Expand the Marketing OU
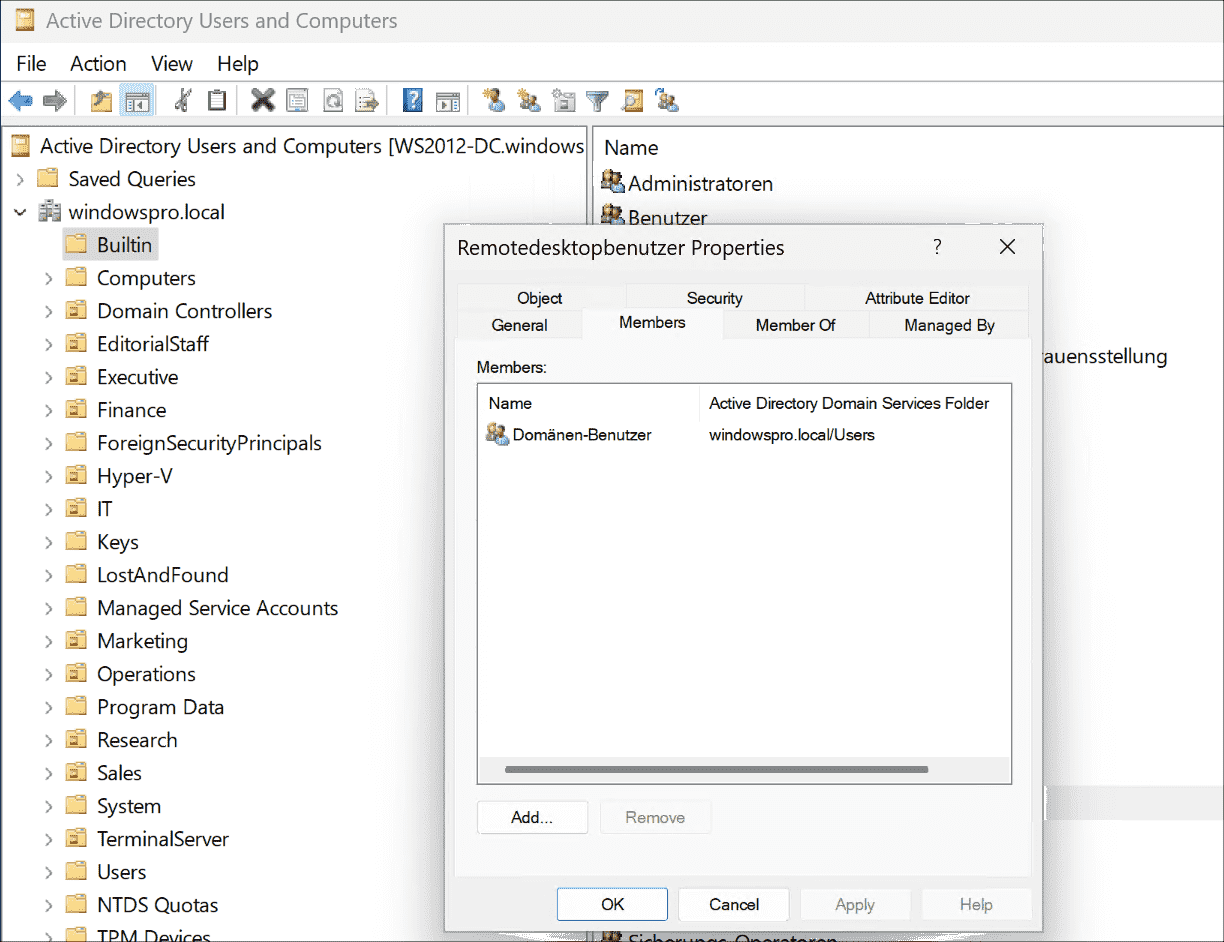 (x=49, y=641)
